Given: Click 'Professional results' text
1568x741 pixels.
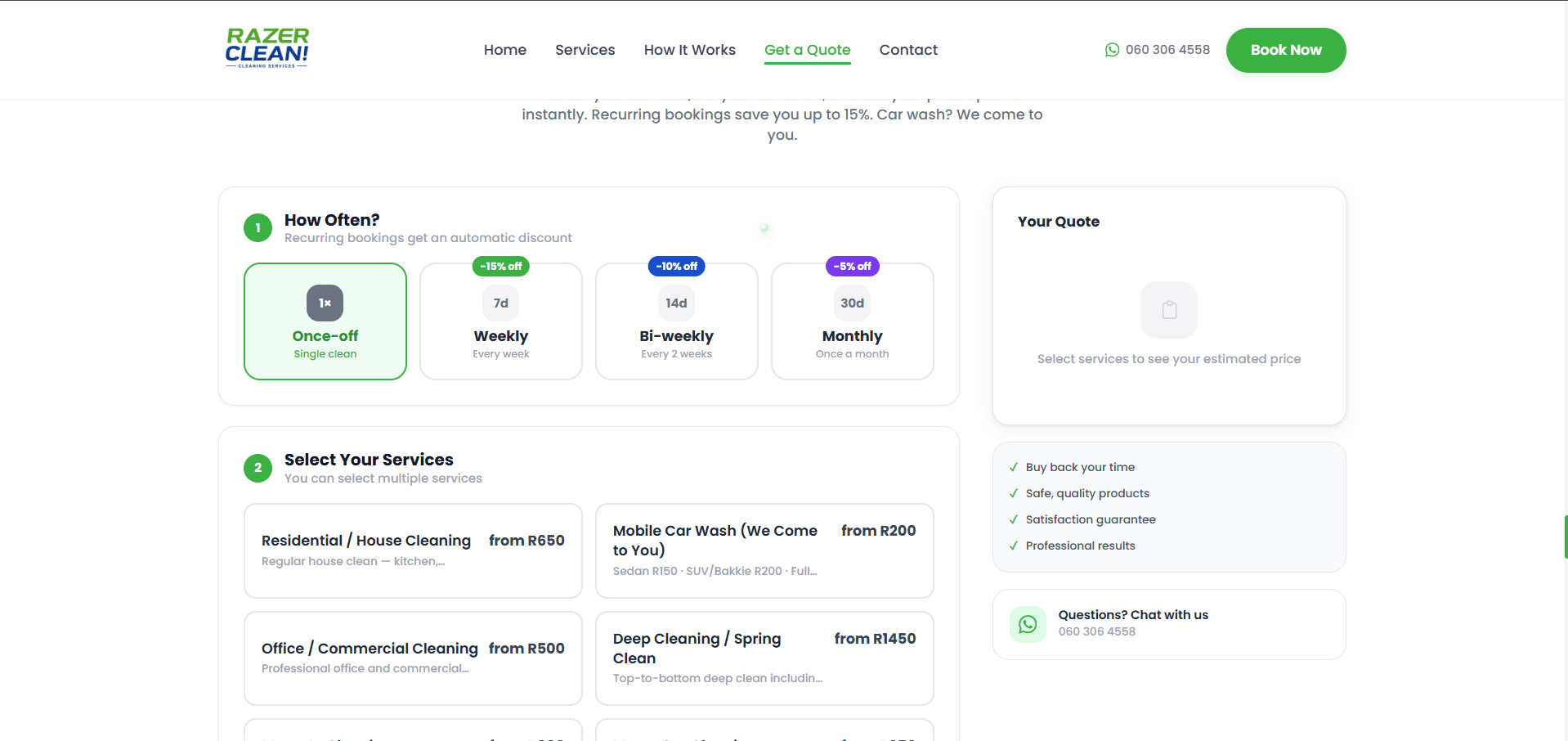Looking at the screenshot, I should pyautogui.click(x=1080, y=546).
